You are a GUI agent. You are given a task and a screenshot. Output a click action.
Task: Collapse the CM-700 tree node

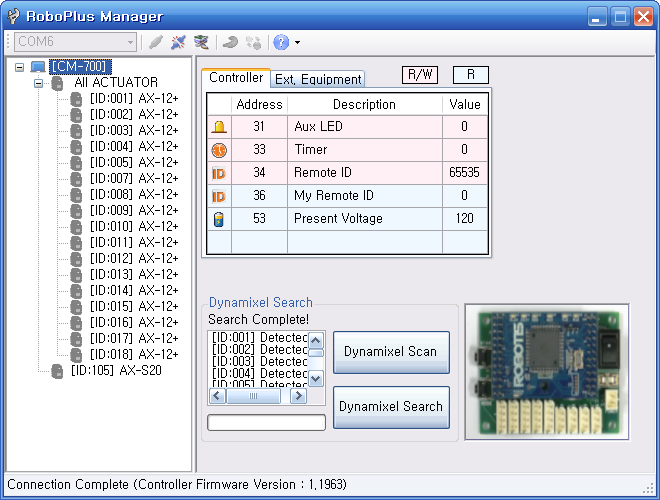click(19, 67)
